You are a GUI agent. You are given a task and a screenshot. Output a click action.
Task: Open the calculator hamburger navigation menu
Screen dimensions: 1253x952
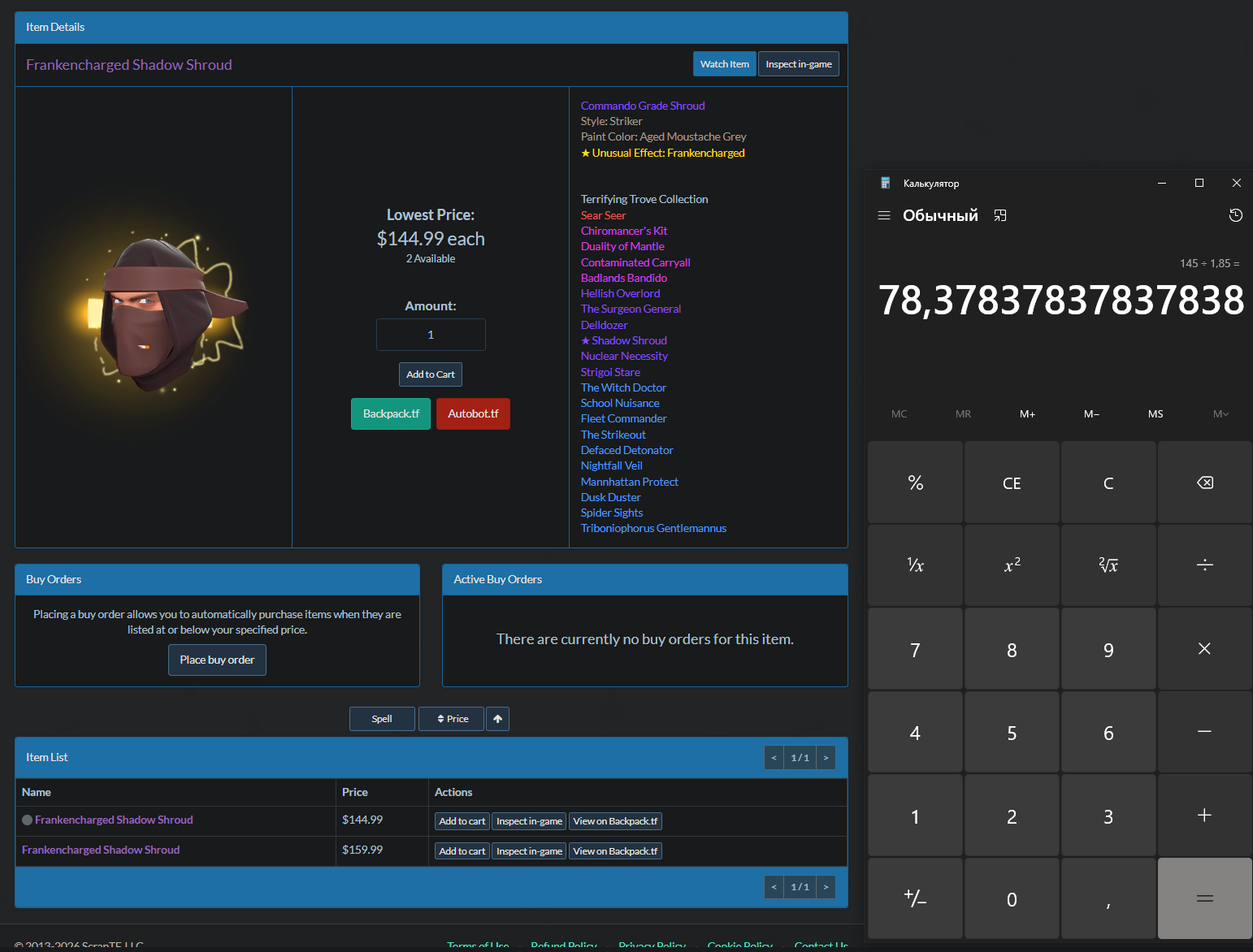tap(884, 215)
